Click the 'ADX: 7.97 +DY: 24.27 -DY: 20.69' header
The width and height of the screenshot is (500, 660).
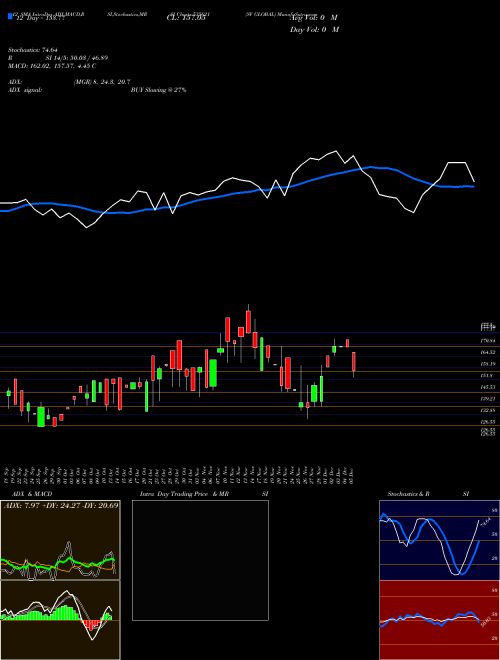tap(61, 505)
